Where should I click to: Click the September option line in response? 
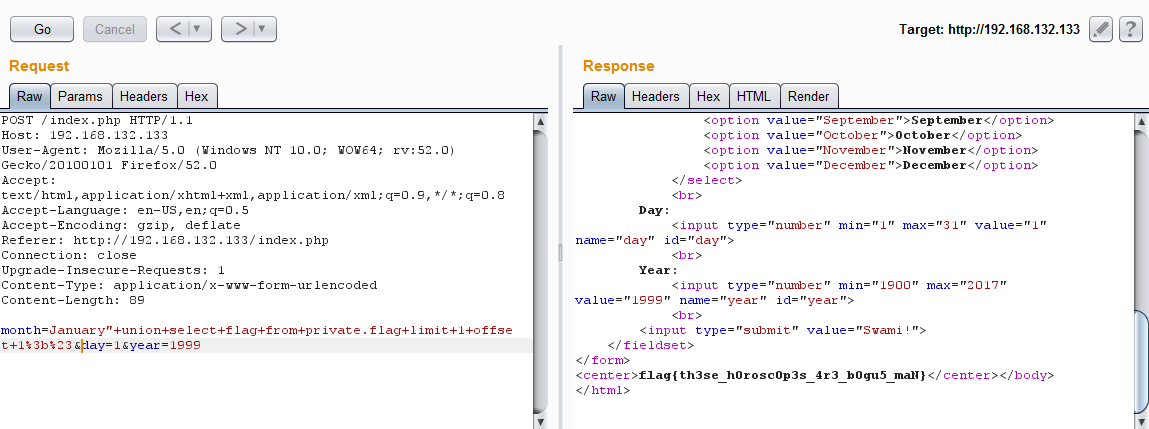tap(879, 120)
